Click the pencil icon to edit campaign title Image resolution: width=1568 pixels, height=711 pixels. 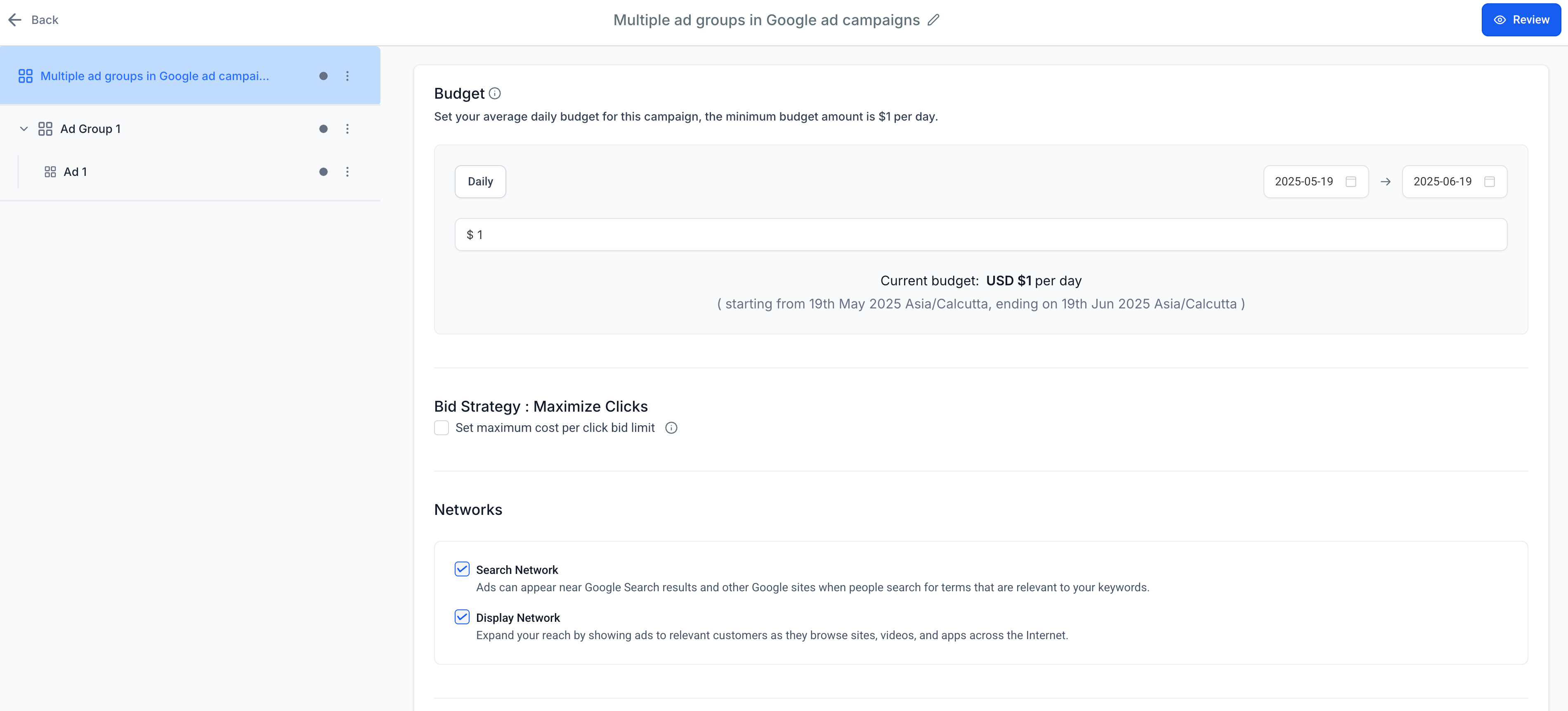933,20
